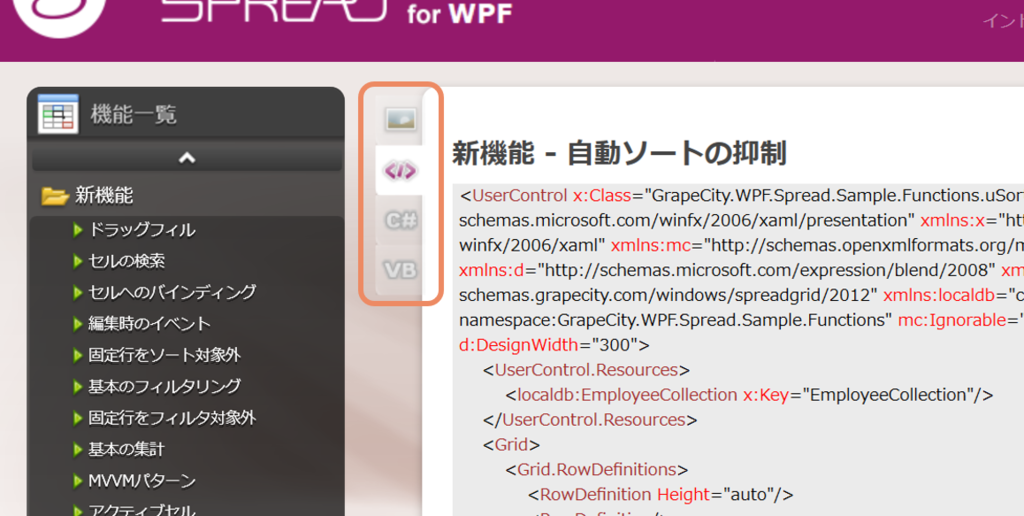The image size is (1024, 516).
Task: Click the UserControl x:Class code line
Action: click(x=741, y=196)
